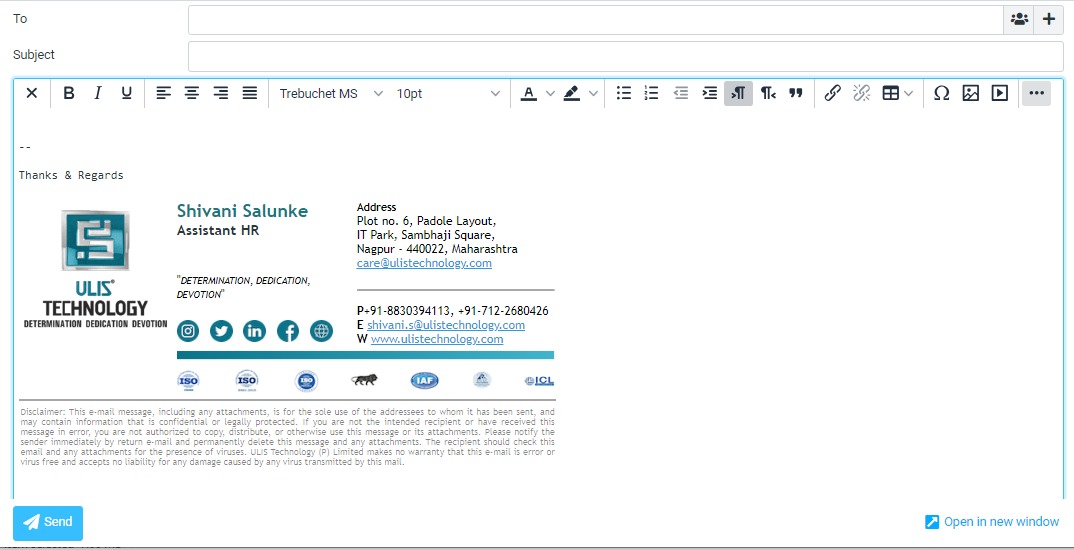The height and width of the screenshot is (550, 1074).
Task: Apply blockquote formatting
Action: point(796,93)
